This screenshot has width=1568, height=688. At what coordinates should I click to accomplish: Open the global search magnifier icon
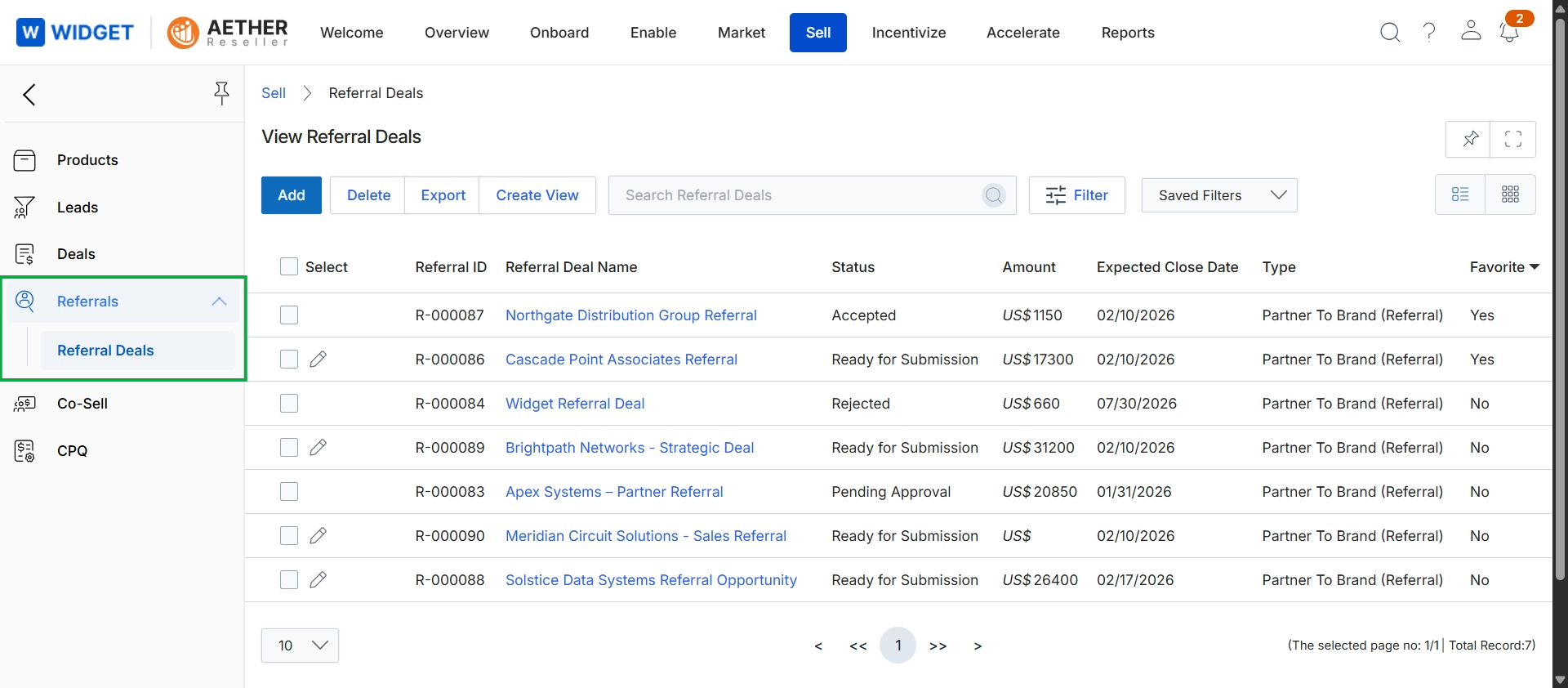pyautogui.click(x=1390, y=33)
